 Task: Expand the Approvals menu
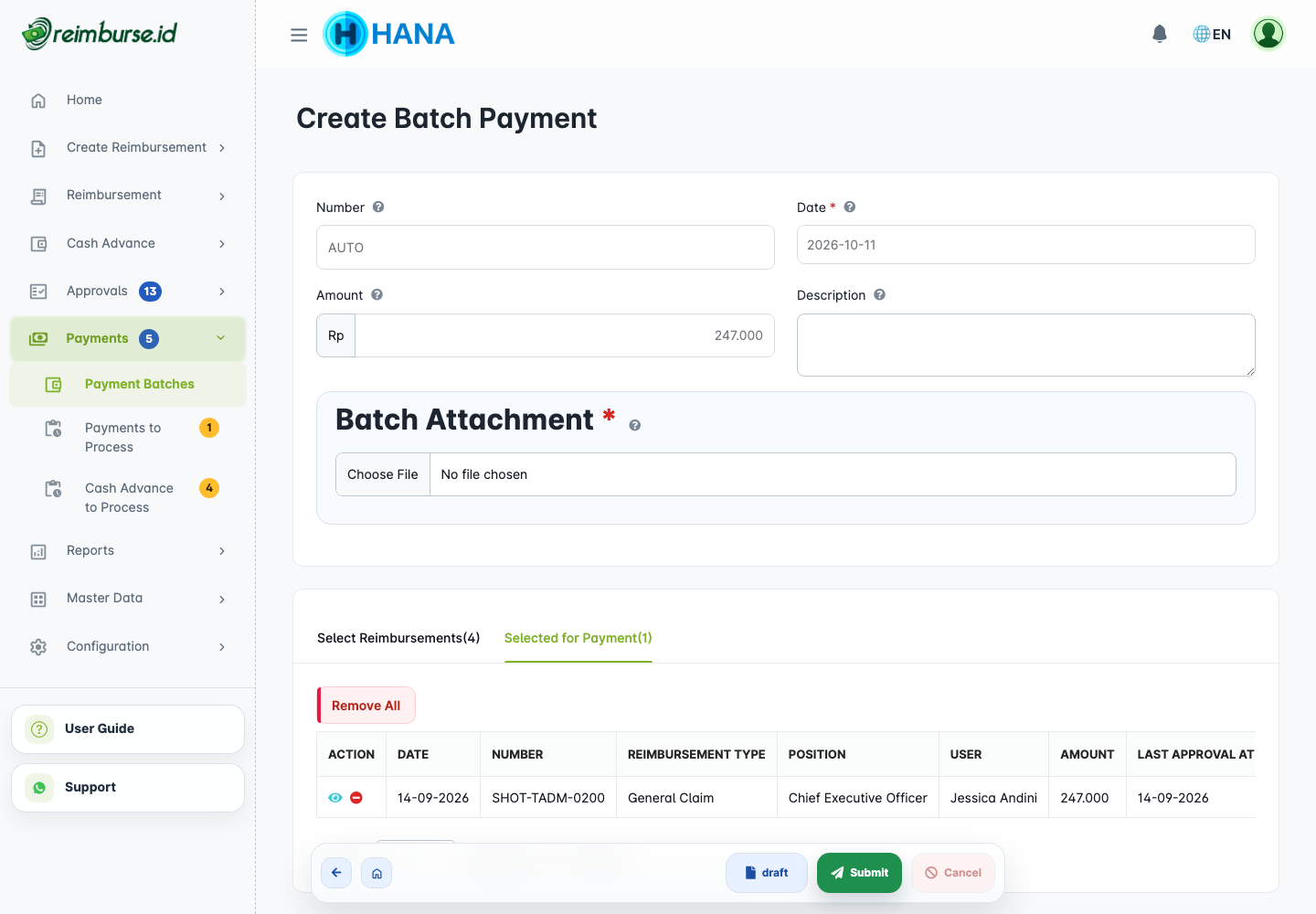(x=128, y=291)
